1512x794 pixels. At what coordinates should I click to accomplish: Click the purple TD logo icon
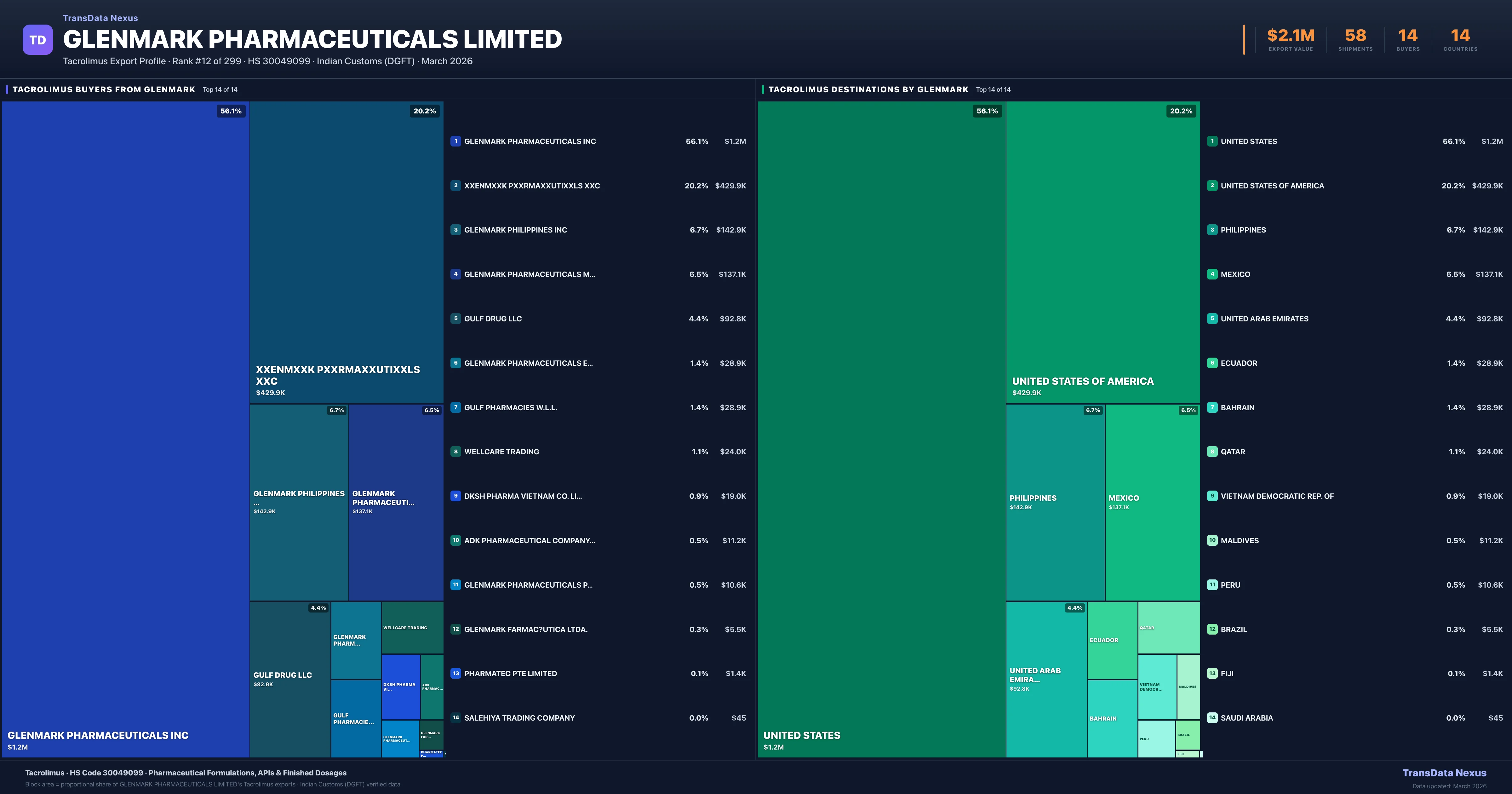[37, 40]
